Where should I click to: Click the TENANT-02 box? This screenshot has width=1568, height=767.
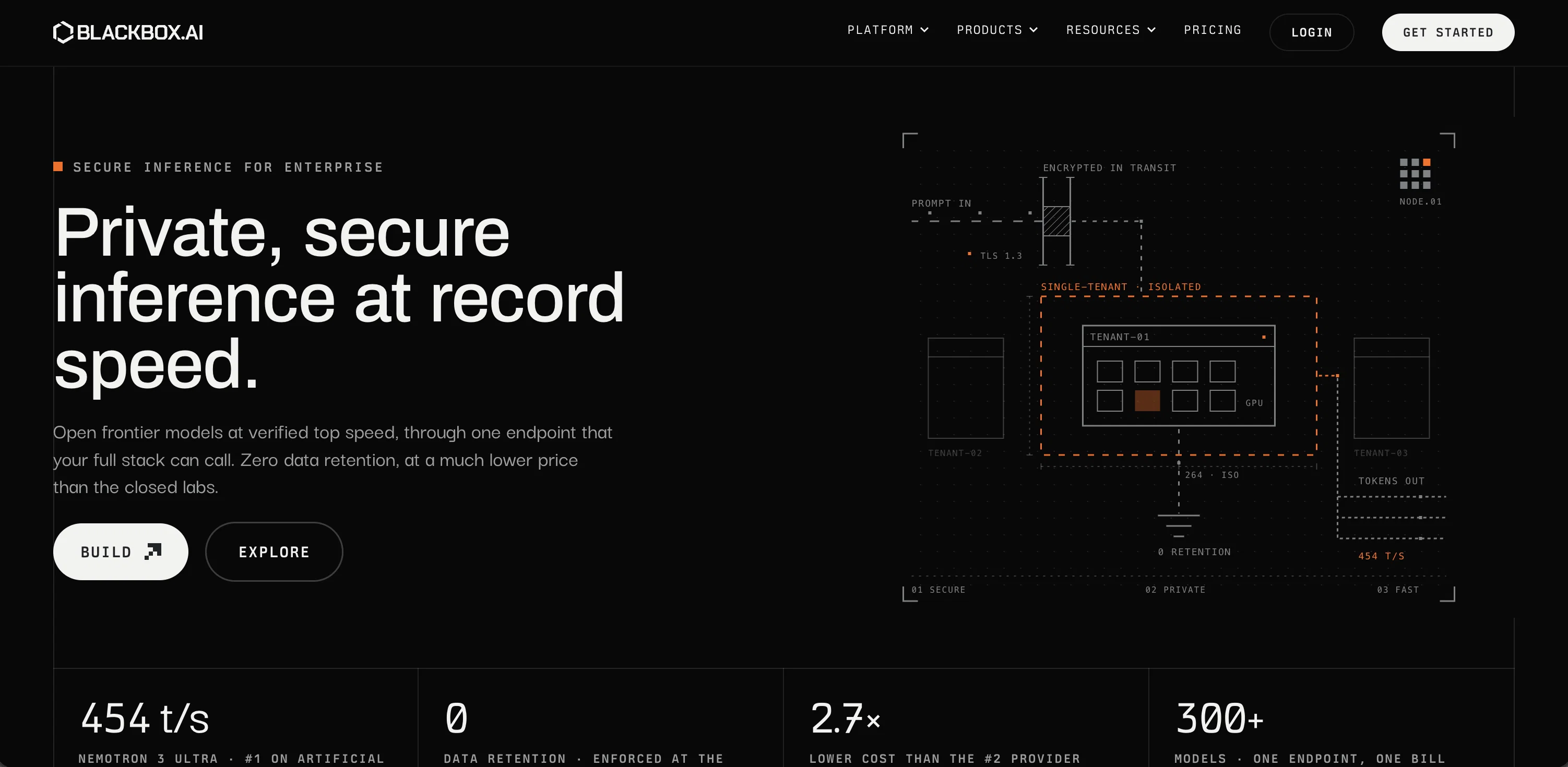pyautogui.click(x=966, y=388)
